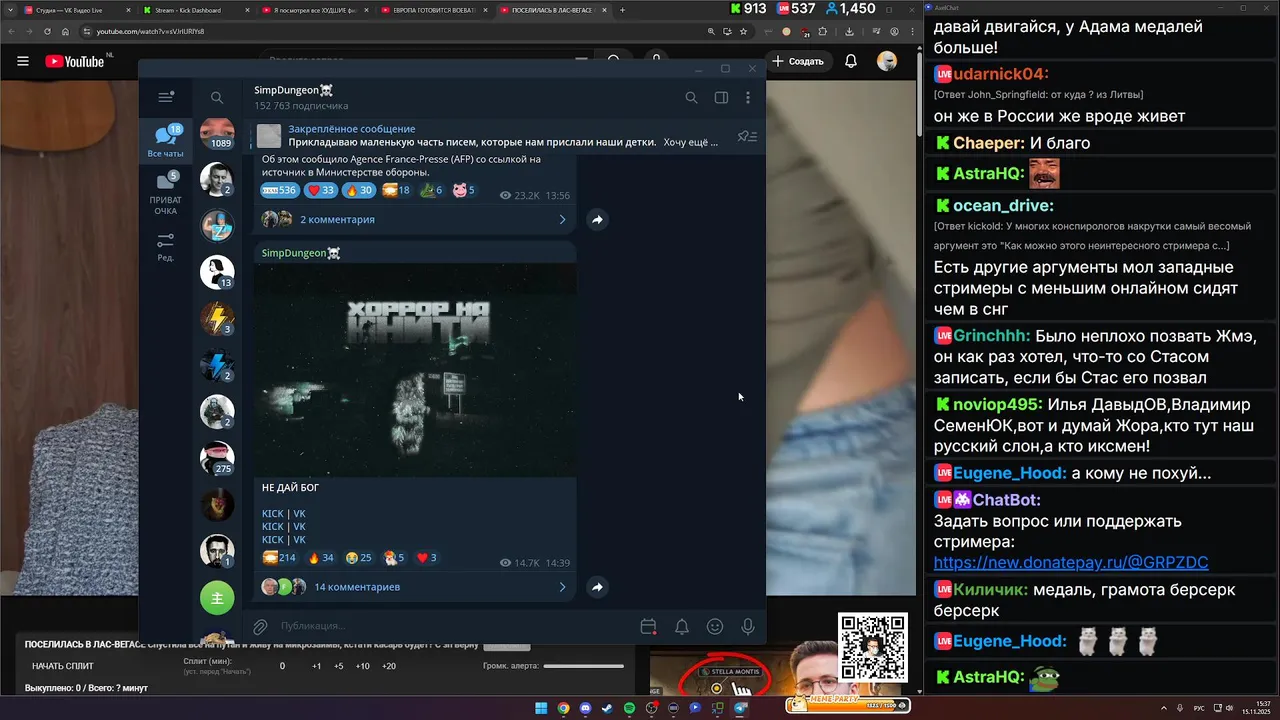Open the chat with 1089 unread
The image size is (1280, 720).
[217, 133]
